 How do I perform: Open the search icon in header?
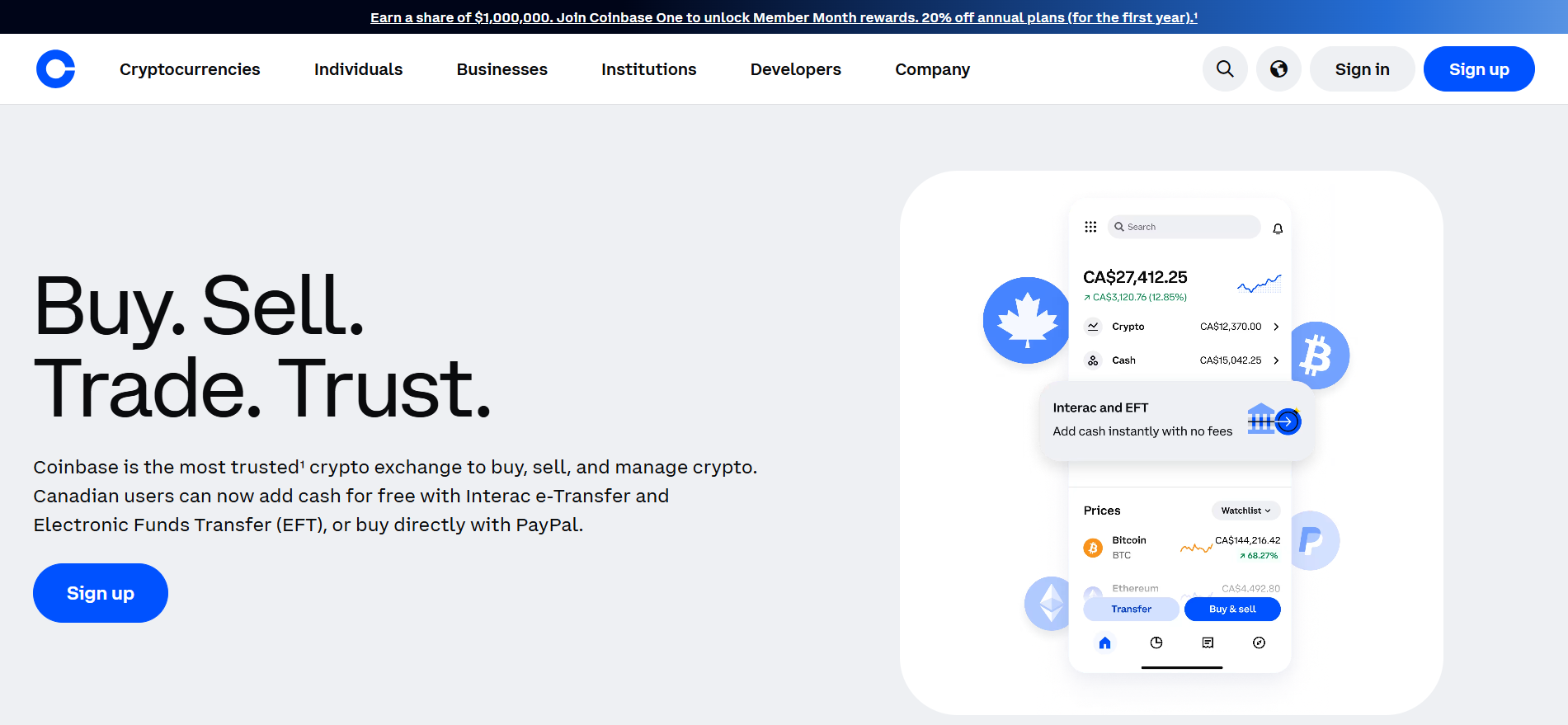click(1225, 69)
